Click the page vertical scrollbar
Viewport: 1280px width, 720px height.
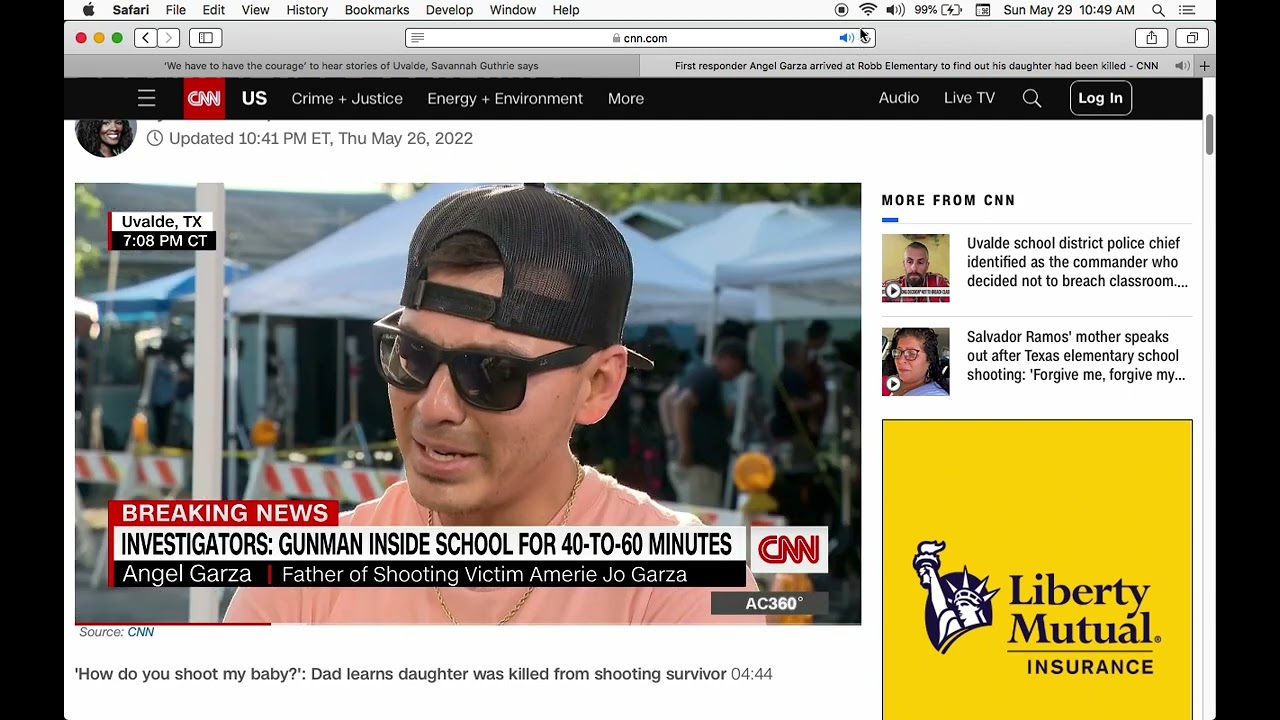coord(1209,135)
